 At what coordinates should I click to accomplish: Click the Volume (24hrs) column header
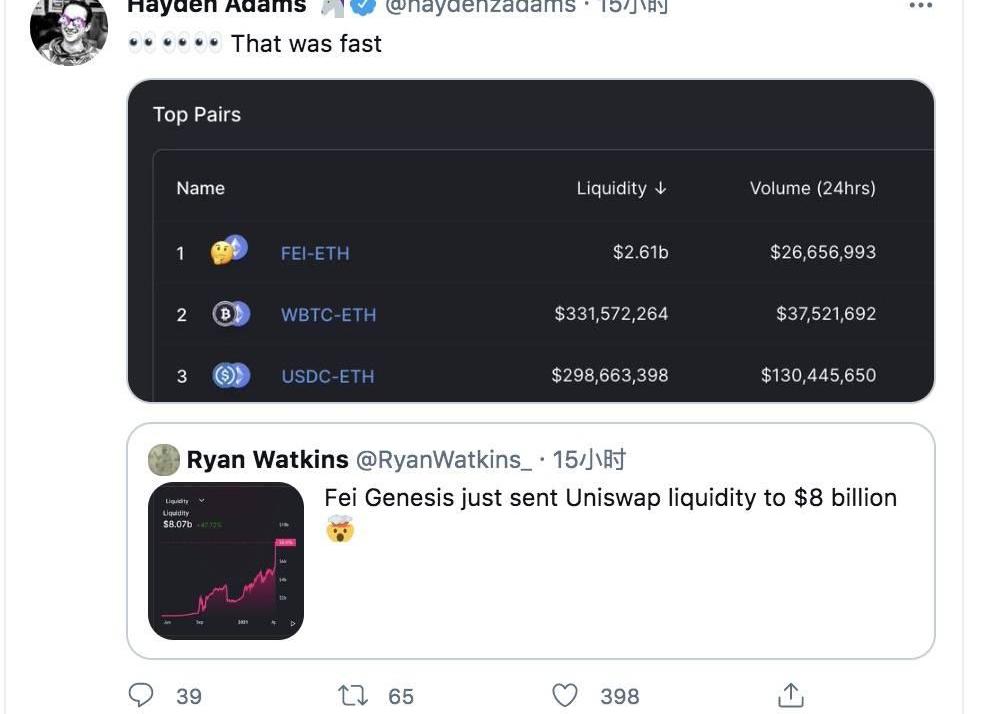click(812, 188)
